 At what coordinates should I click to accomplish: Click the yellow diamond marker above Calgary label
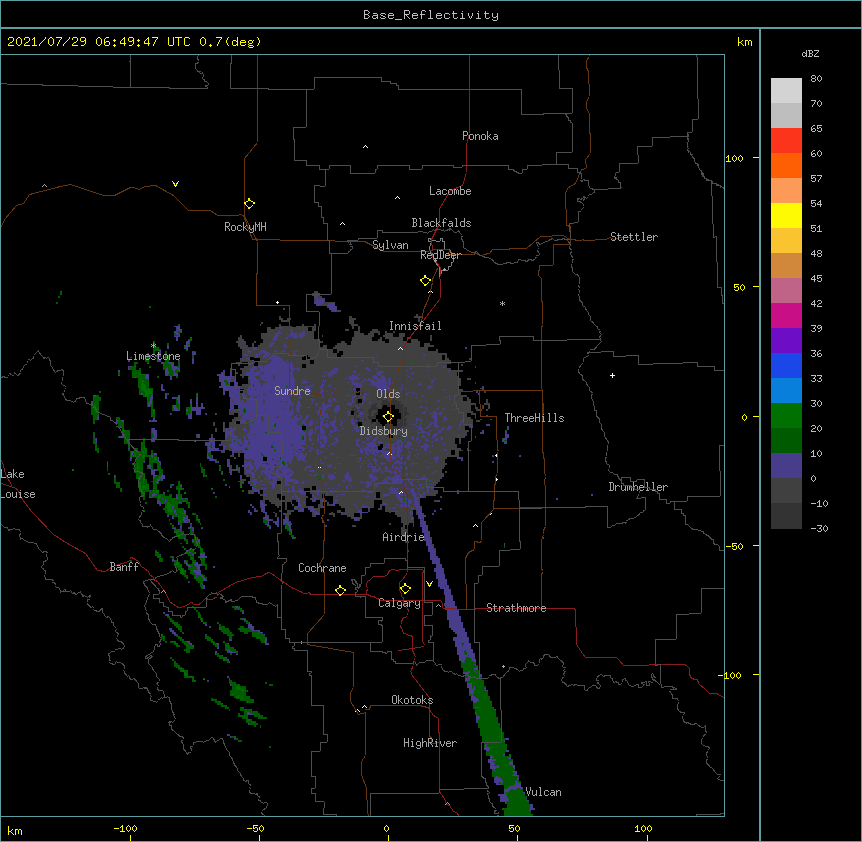tap(405, 589)
